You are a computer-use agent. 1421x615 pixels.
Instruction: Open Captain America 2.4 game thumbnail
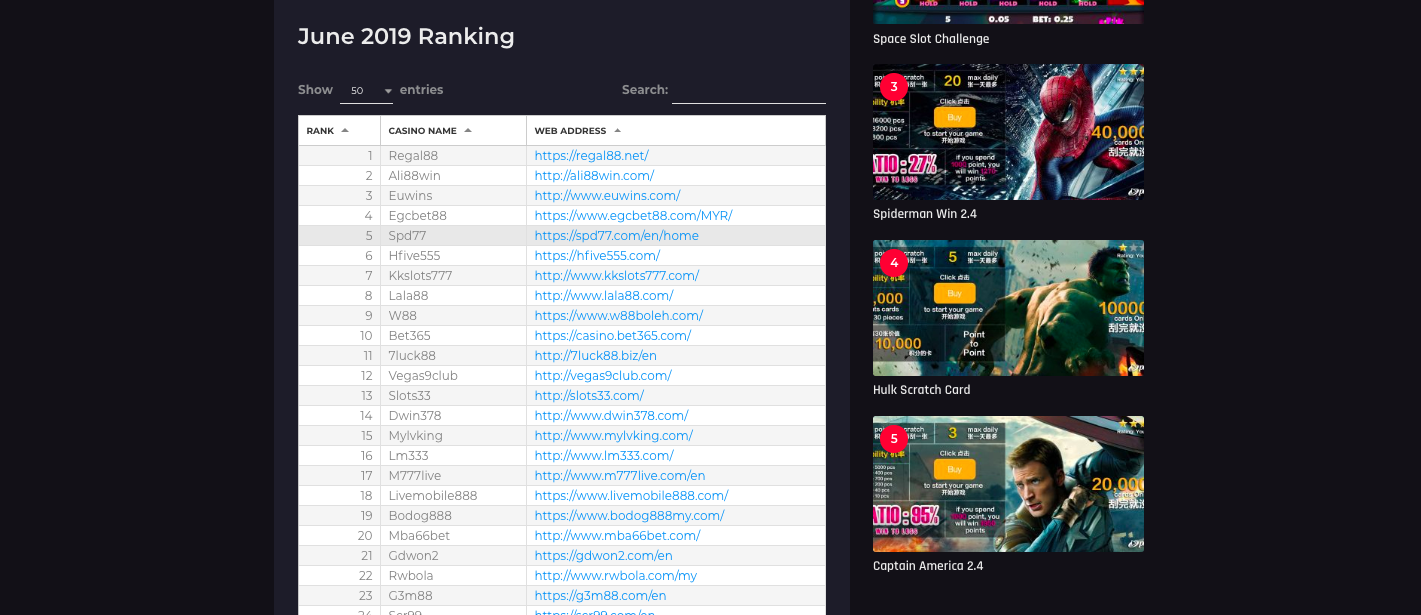pyautogui.click(x=1008, y=484)
